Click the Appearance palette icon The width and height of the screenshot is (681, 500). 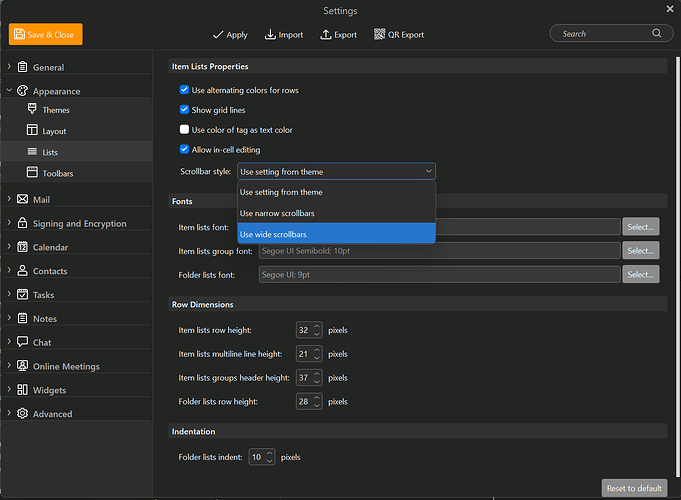coord(22,91)
